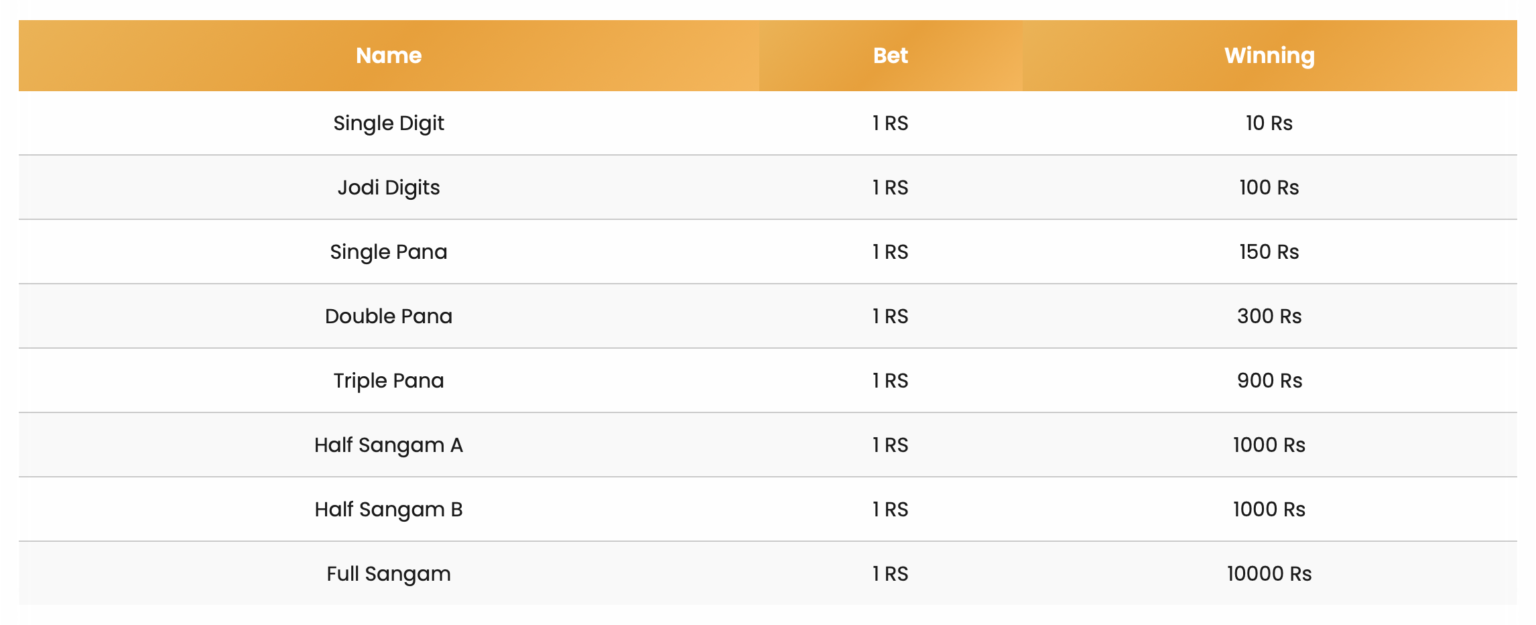Click the Winning column header
This screenshot has height=625, width=1536.
pos(1269,56)
